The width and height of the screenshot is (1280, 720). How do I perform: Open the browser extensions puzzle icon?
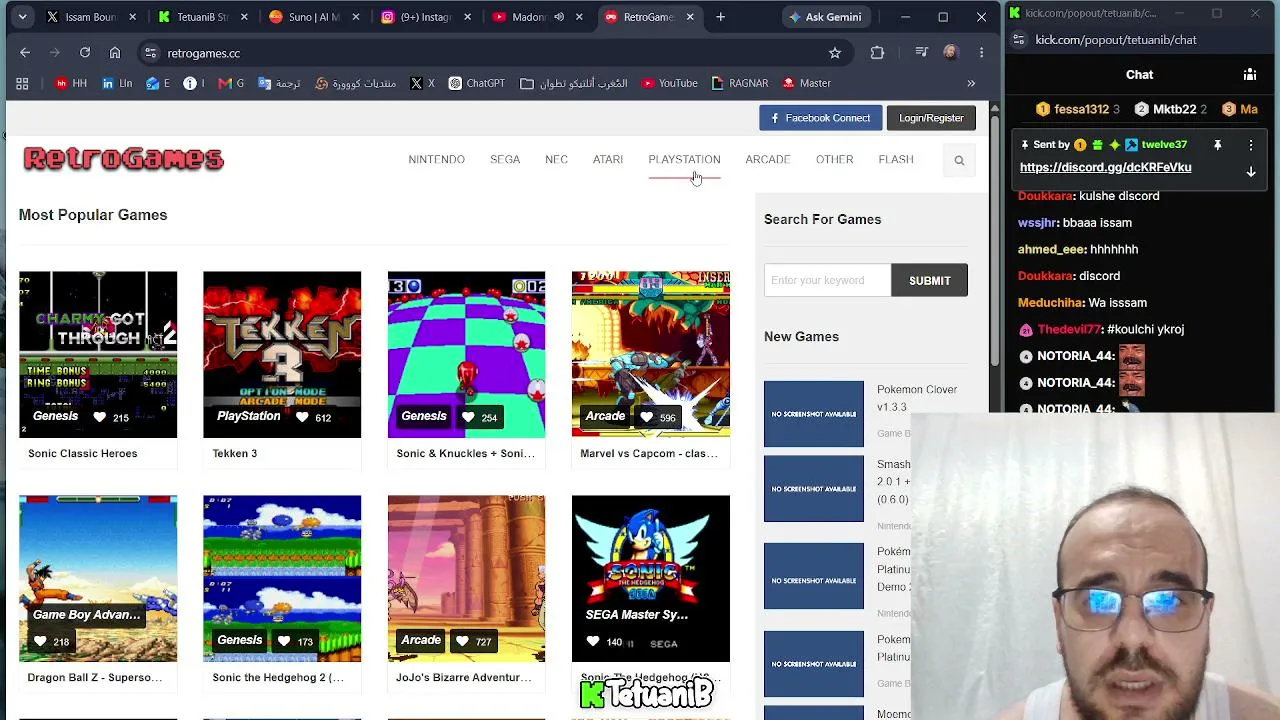(877, 53)
